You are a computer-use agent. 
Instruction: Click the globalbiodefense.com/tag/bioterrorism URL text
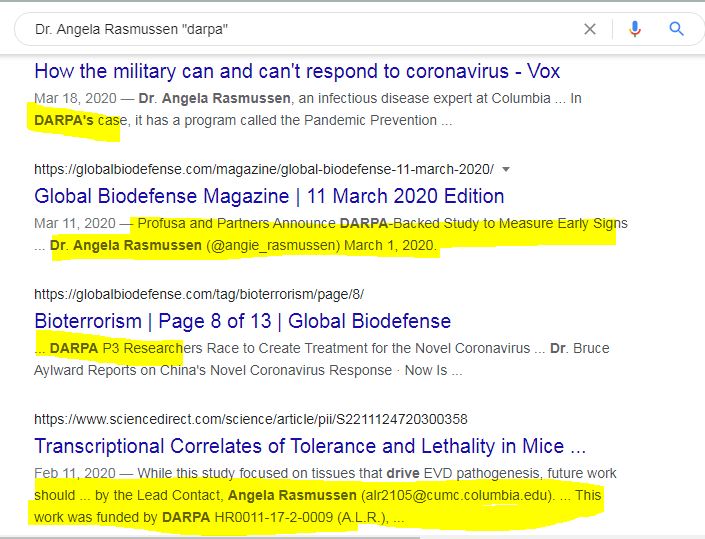[x=199, y=294]
